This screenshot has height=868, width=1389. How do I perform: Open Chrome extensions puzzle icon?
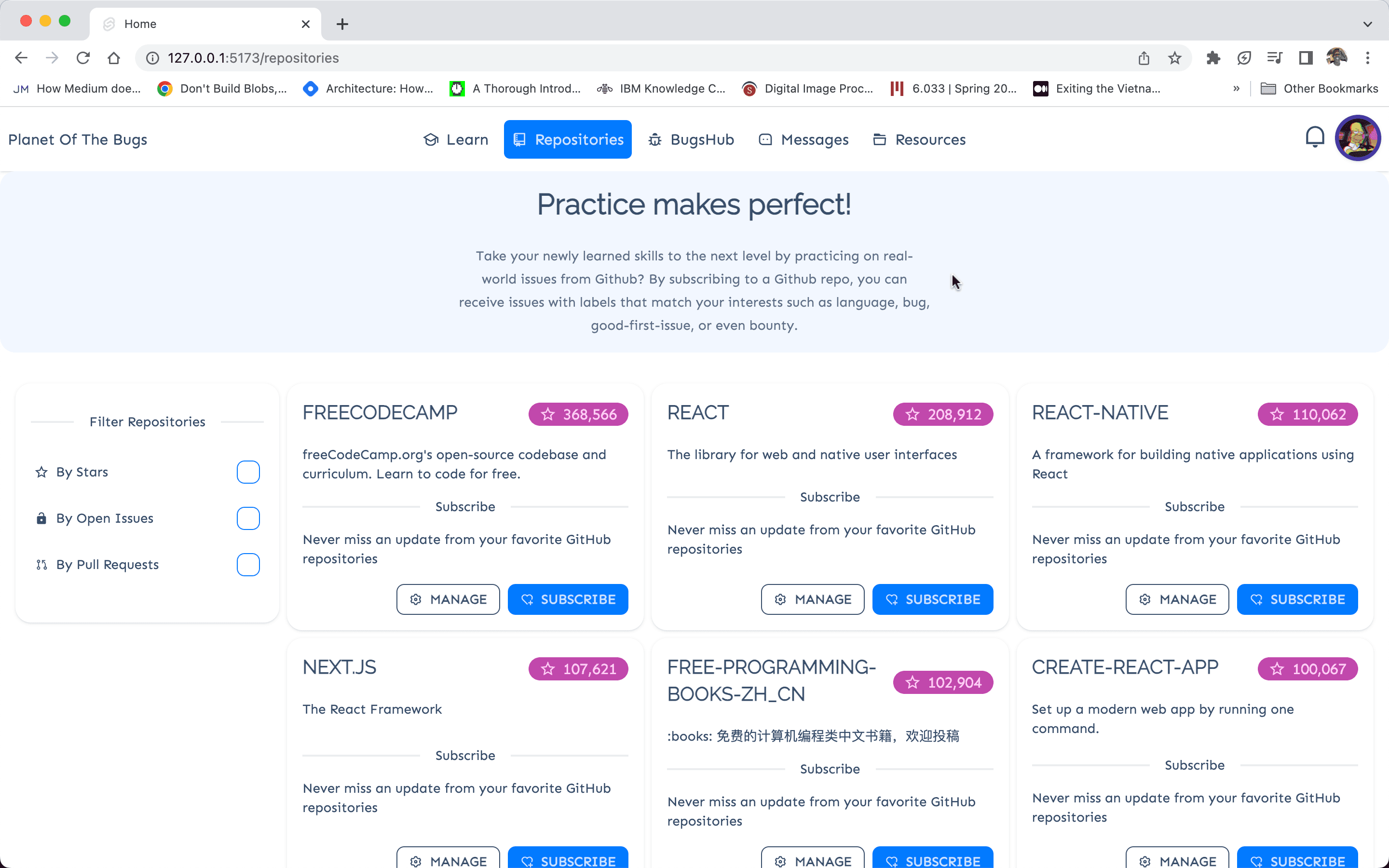[1213, 58]
